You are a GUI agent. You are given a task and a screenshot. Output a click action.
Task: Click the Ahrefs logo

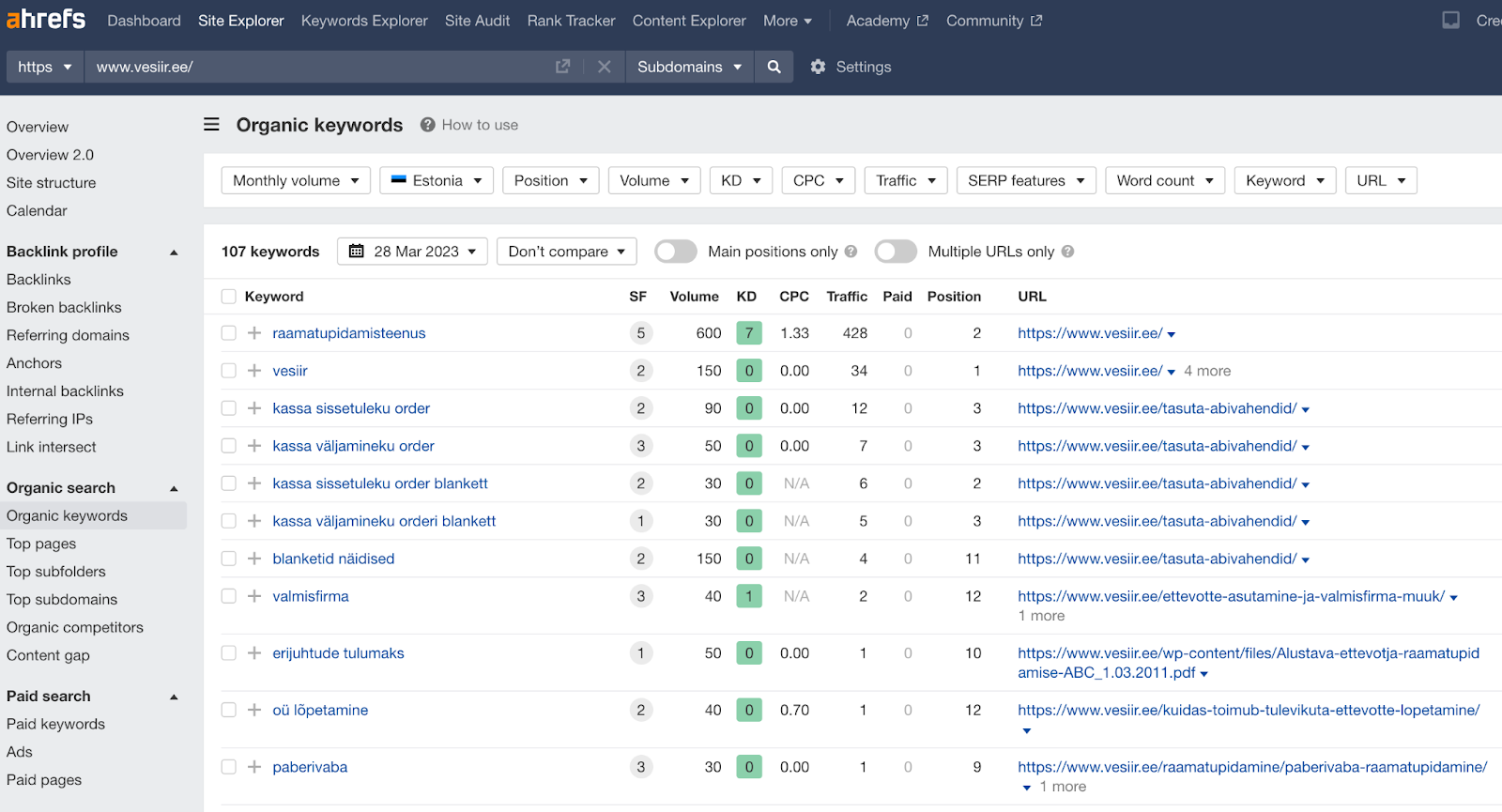click(x=45, y=19)
